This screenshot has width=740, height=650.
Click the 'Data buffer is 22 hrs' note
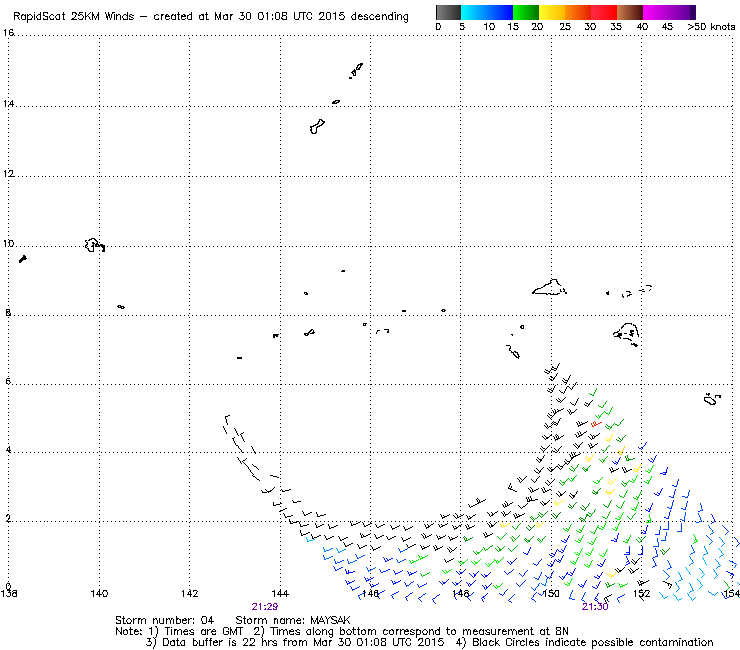point(220,642)
